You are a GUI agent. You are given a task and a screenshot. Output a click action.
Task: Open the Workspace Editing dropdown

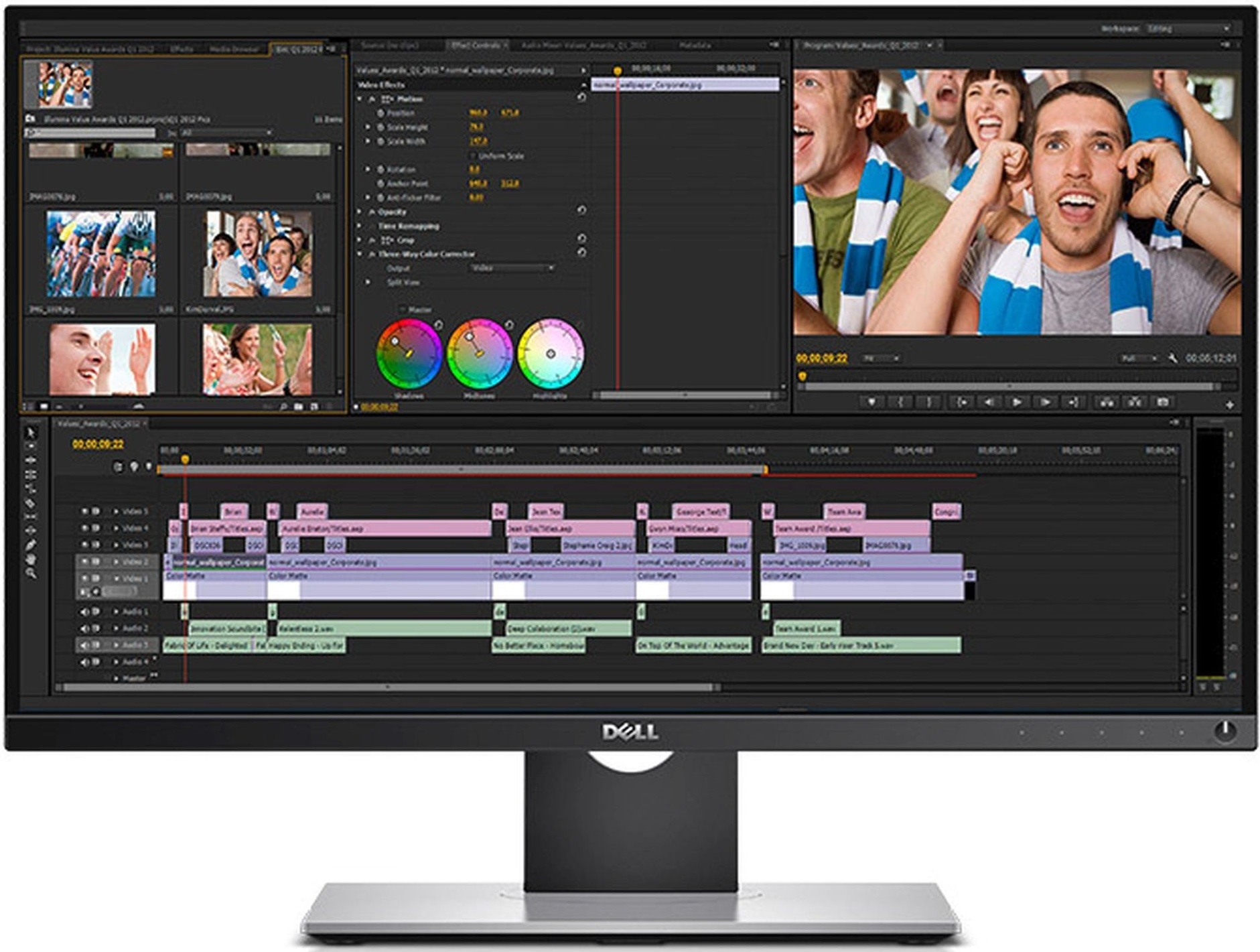(1188, 29)
